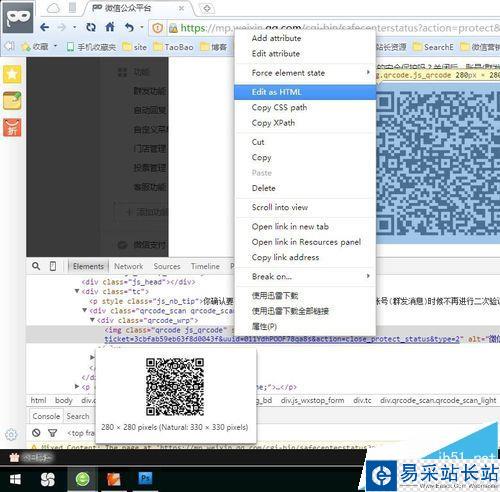Toggle DevTools device mode icon

click(x=53, y=266)
